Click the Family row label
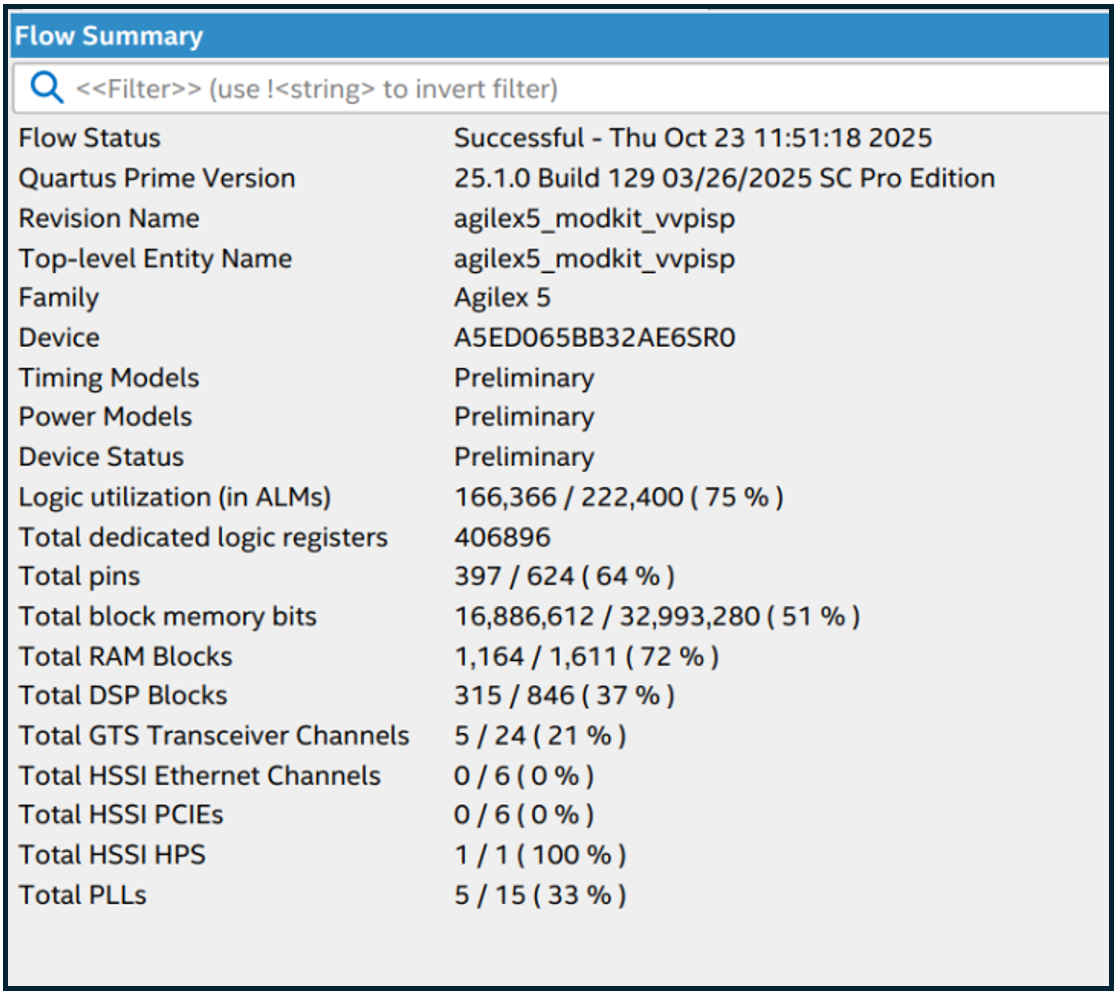The image size is (1120, 994). [59, 298]
